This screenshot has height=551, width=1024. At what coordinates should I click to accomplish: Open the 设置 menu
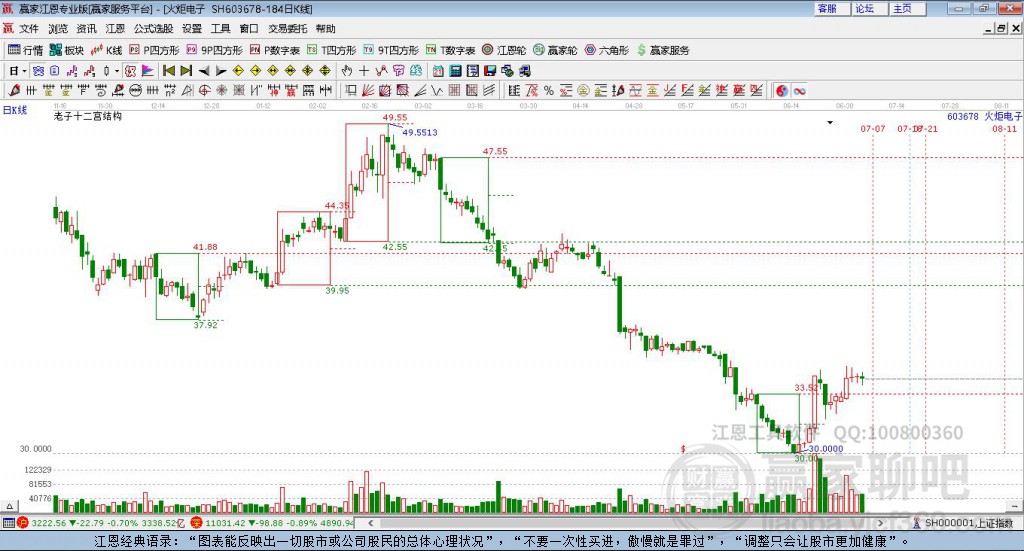[192, 29]
